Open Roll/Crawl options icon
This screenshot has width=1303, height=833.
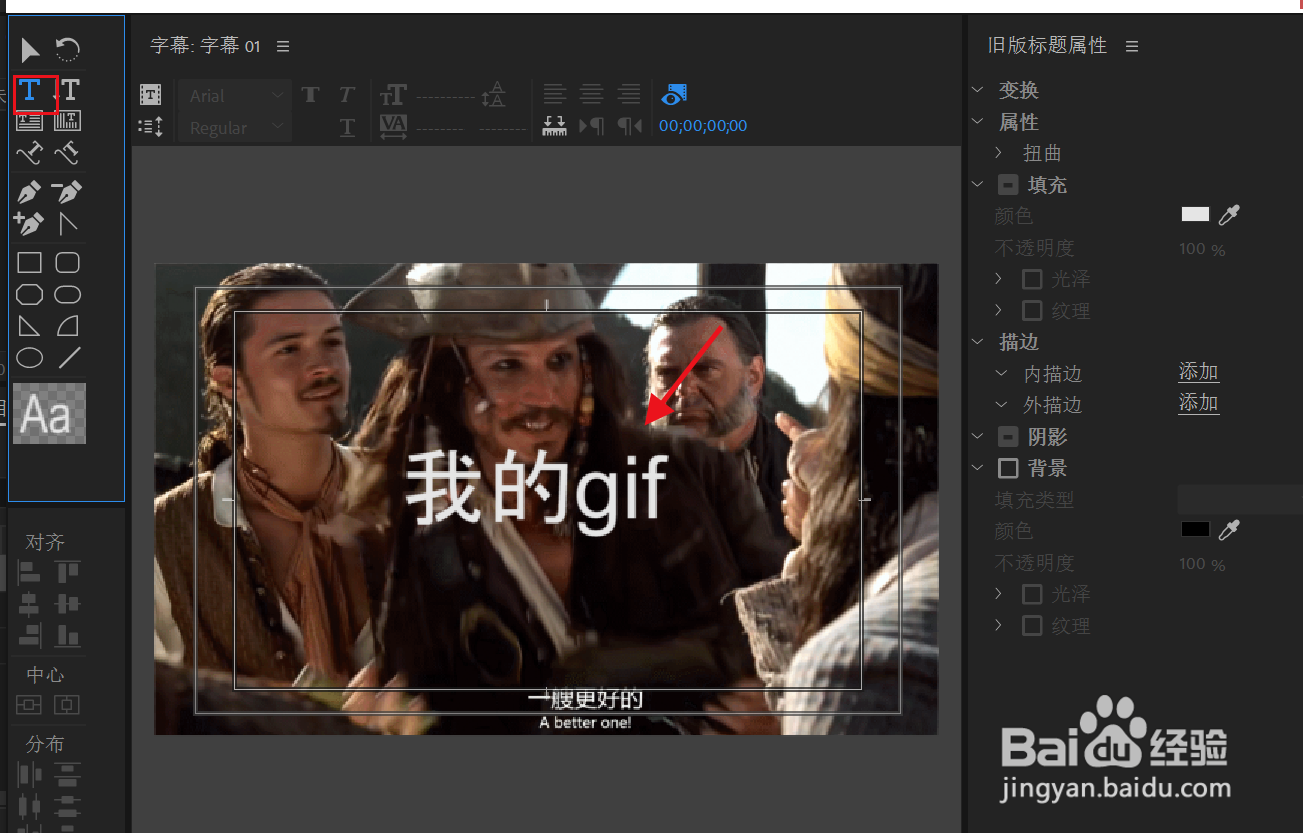tap(150, 127)
